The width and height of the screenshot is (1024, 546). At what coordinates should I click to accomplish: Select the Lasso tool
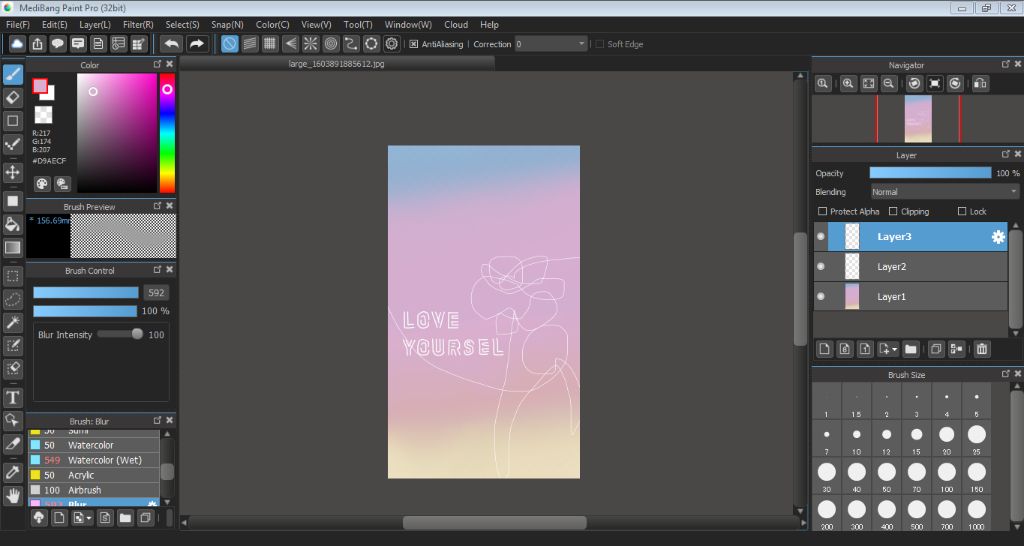(12, 299)
